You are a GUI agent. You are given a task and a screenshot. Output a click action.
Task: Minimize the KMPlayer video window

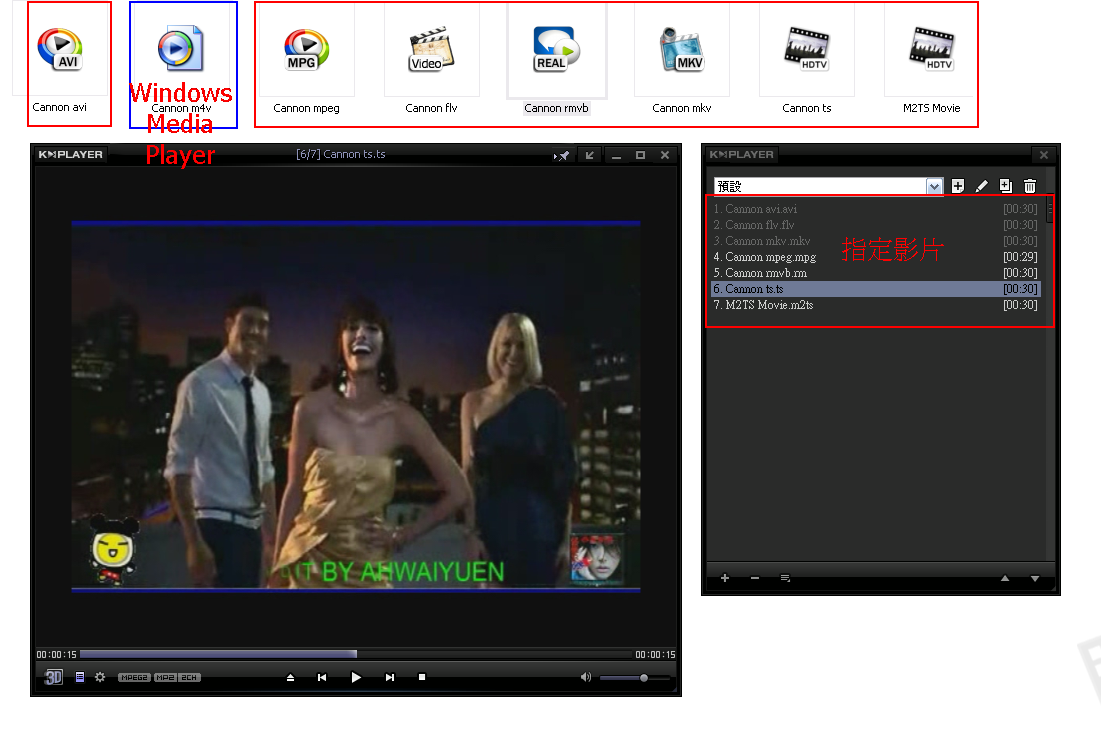pyautogui.click(x=617, y=155)
